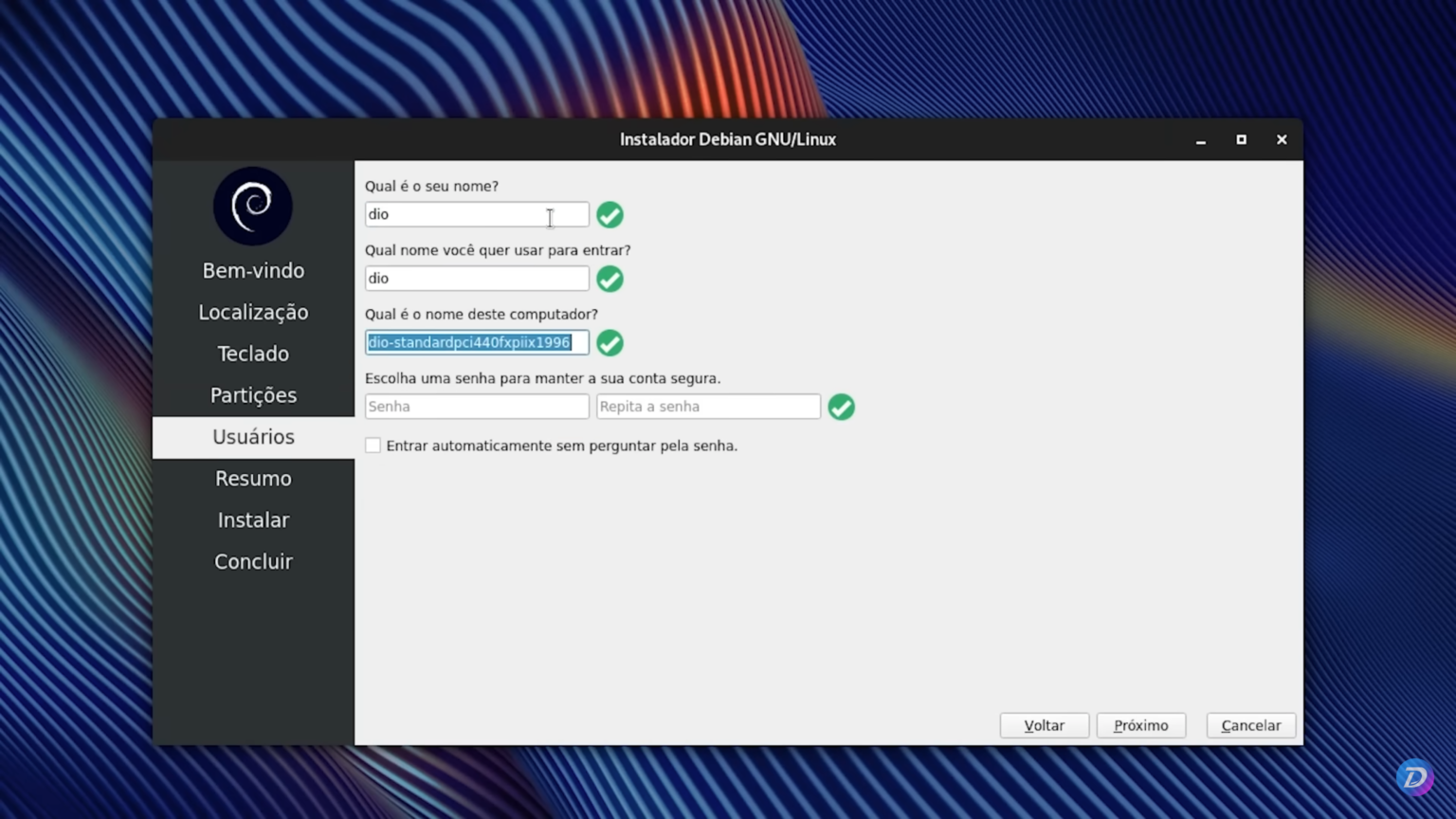Image resolution: width=1456 pixels, height=819 pixels.
Task: Click the green checkmark beside computer name field
Action: pyautogui.click(x=610, y=343)
